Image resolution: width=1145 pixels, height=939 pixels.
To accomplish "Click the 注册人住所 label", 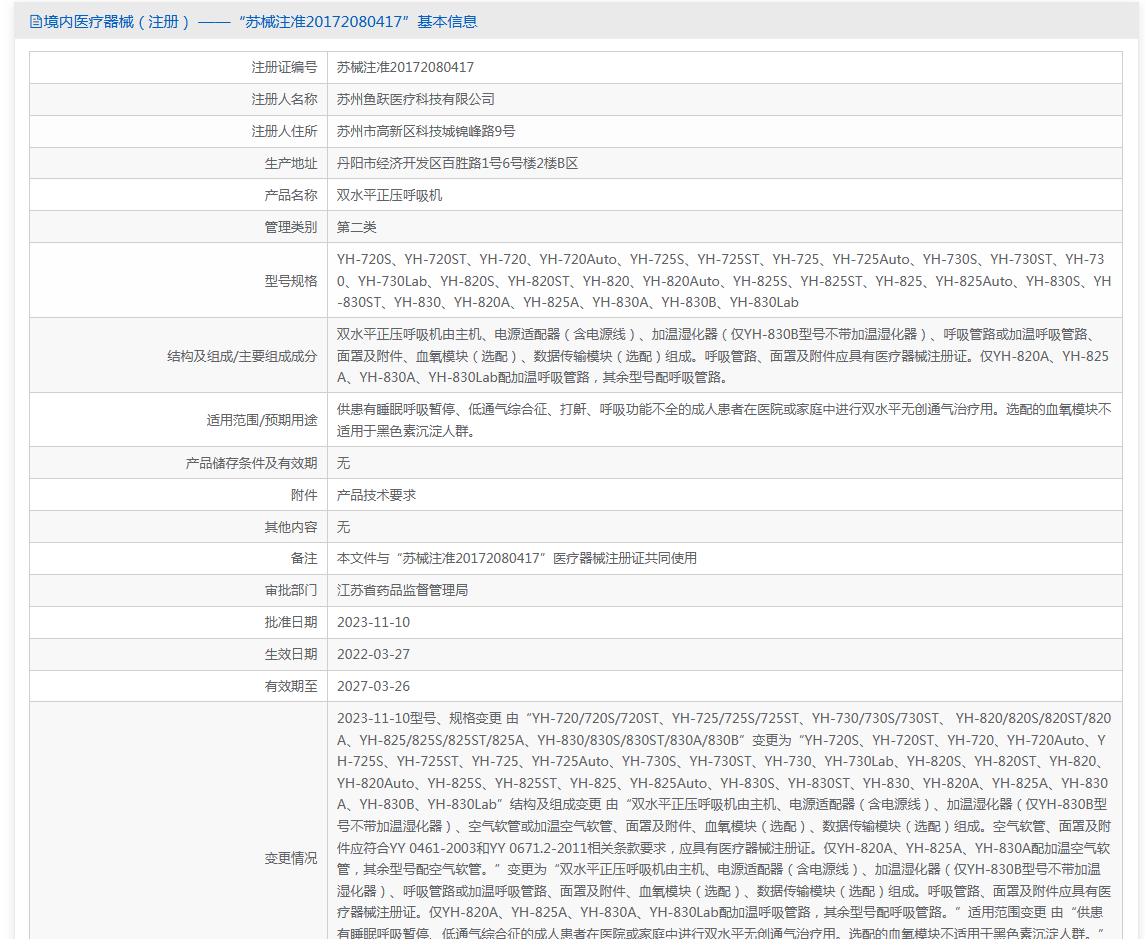I will click(284, 131).
